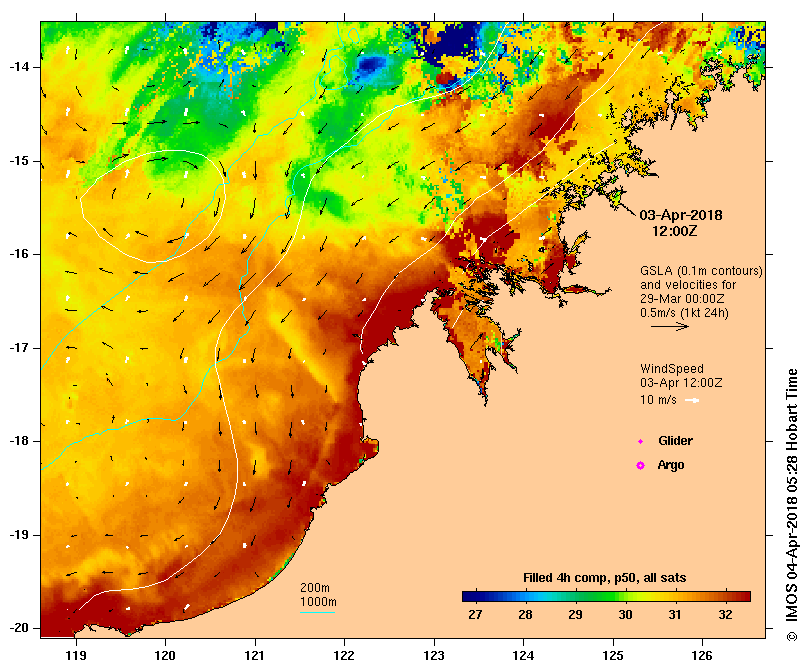Click the Glider legend label
Viewport: 809px width, 672px height.
(675, 441)
